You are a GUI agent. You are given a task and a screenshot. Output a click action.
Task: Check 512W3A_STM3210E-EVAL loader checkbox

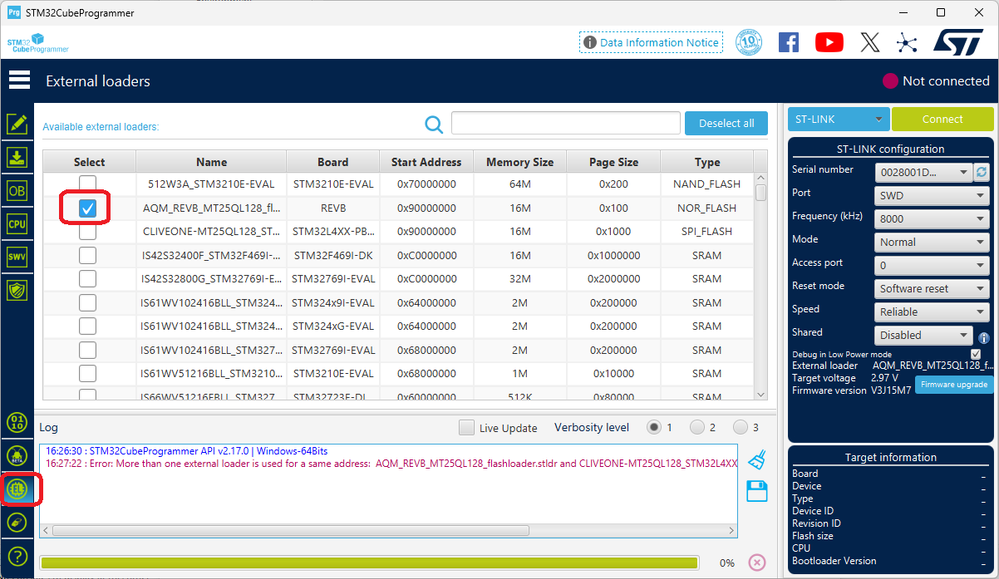pyautogui.click(x=87, y=183)
